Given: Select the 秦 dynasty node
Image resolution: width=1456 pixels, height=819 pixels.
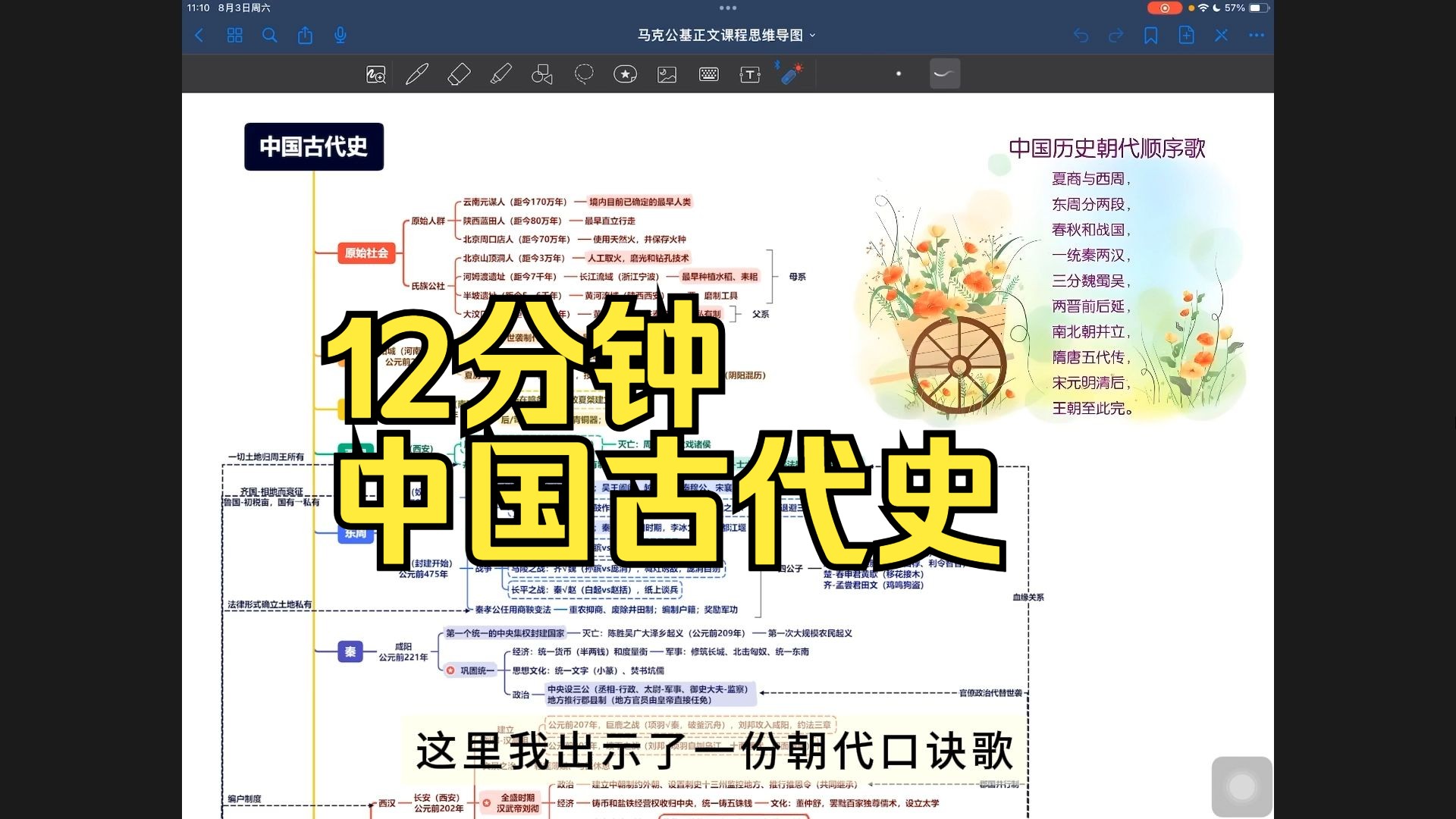Looking at the screenshot, I should 350,651.
